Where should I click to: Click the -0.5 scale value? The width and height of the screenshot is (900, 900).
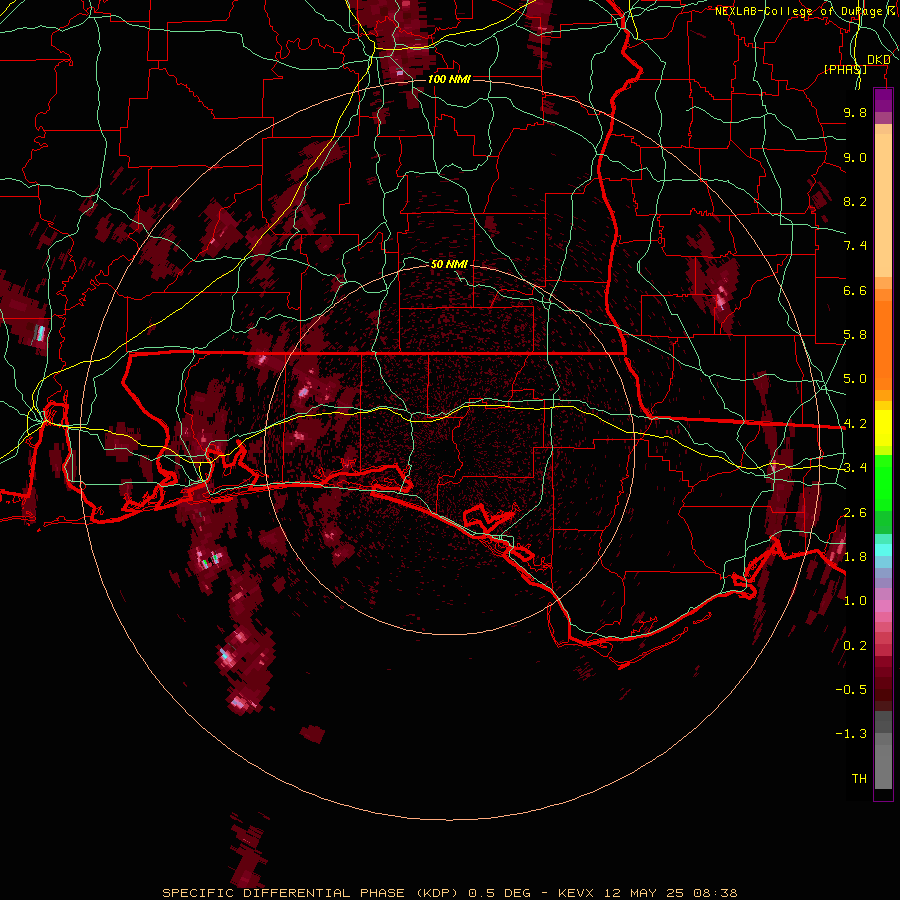pyautogui.click(x=851, y=690)
